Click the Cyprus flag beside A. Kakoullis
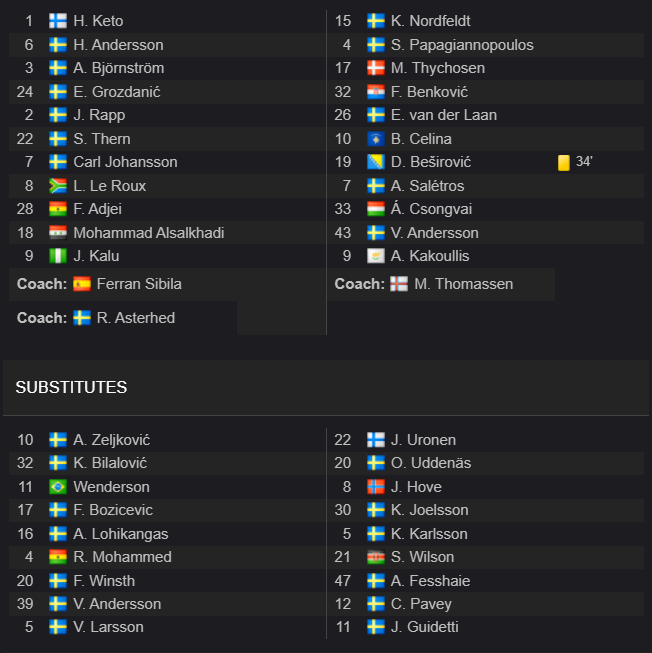 point(376,256)
